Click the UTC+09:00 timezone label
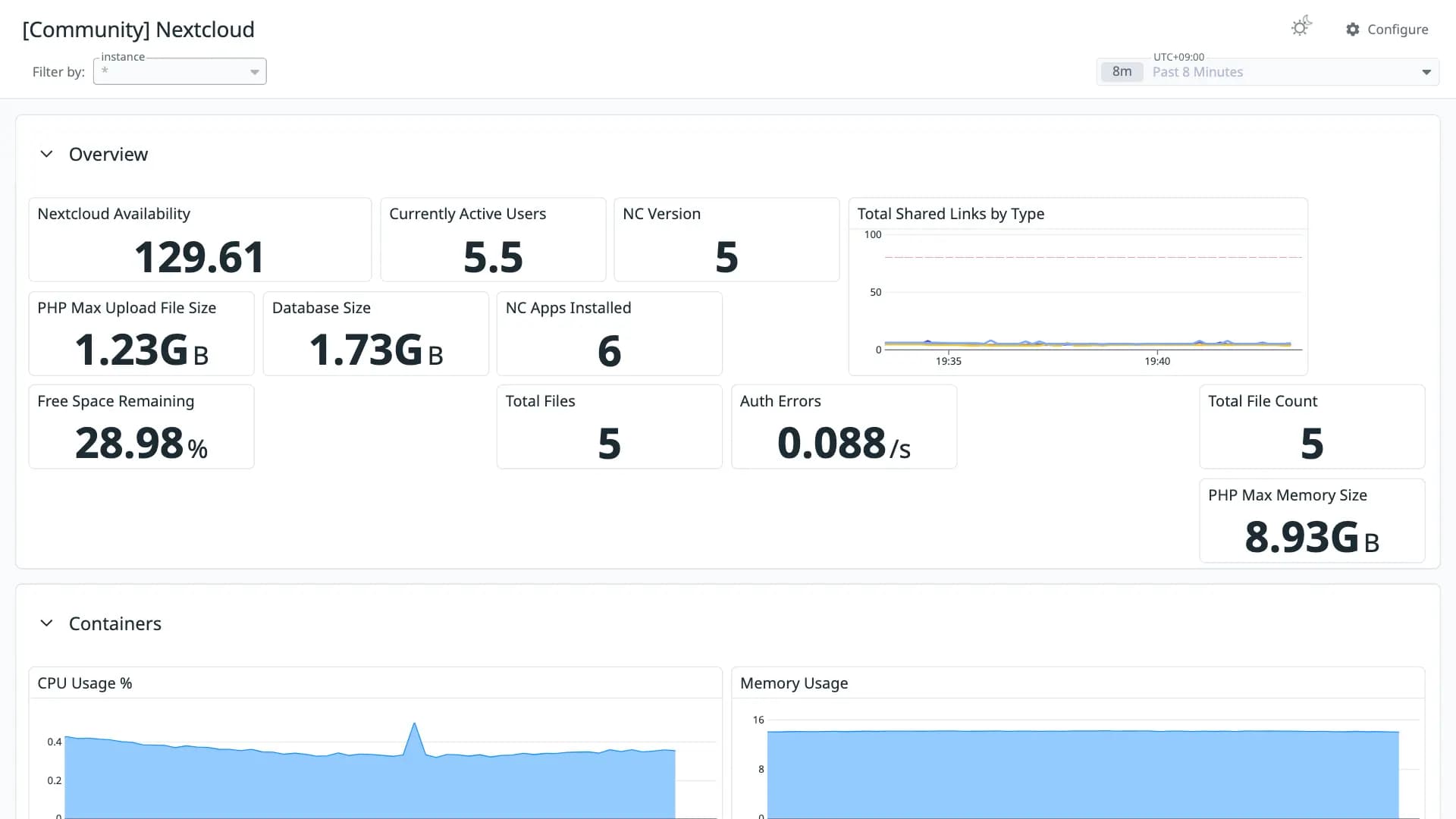 1178,57
